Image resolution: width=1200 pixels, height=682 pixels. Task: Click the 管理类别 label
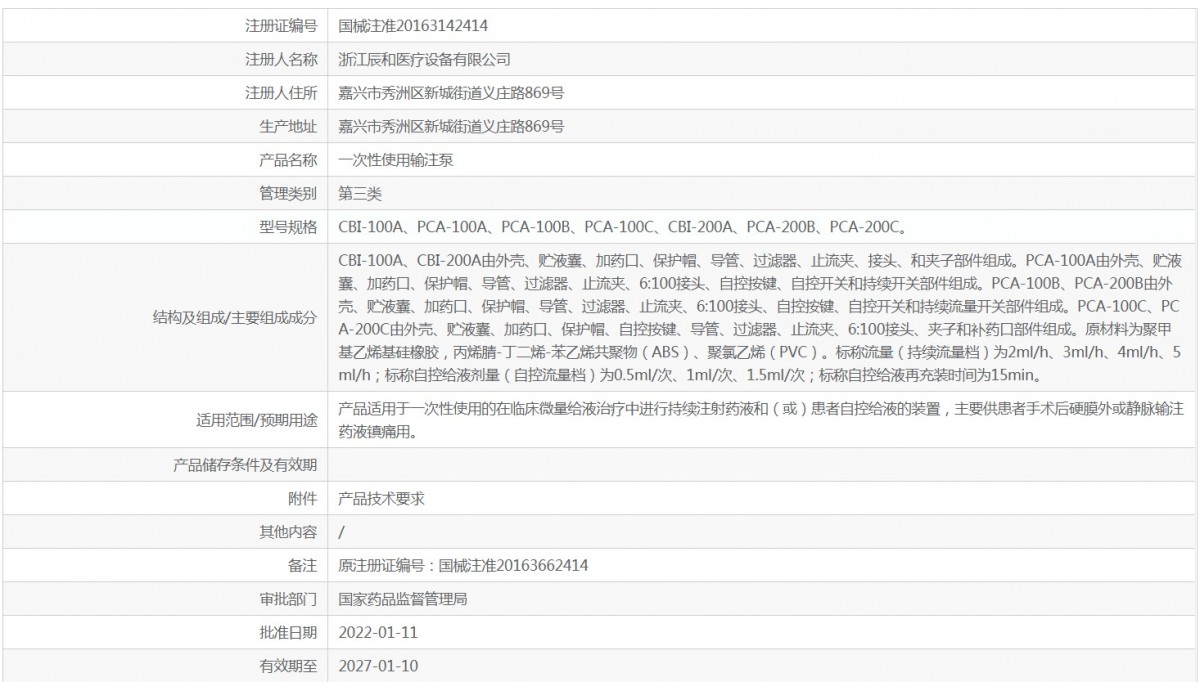point(289,192)
